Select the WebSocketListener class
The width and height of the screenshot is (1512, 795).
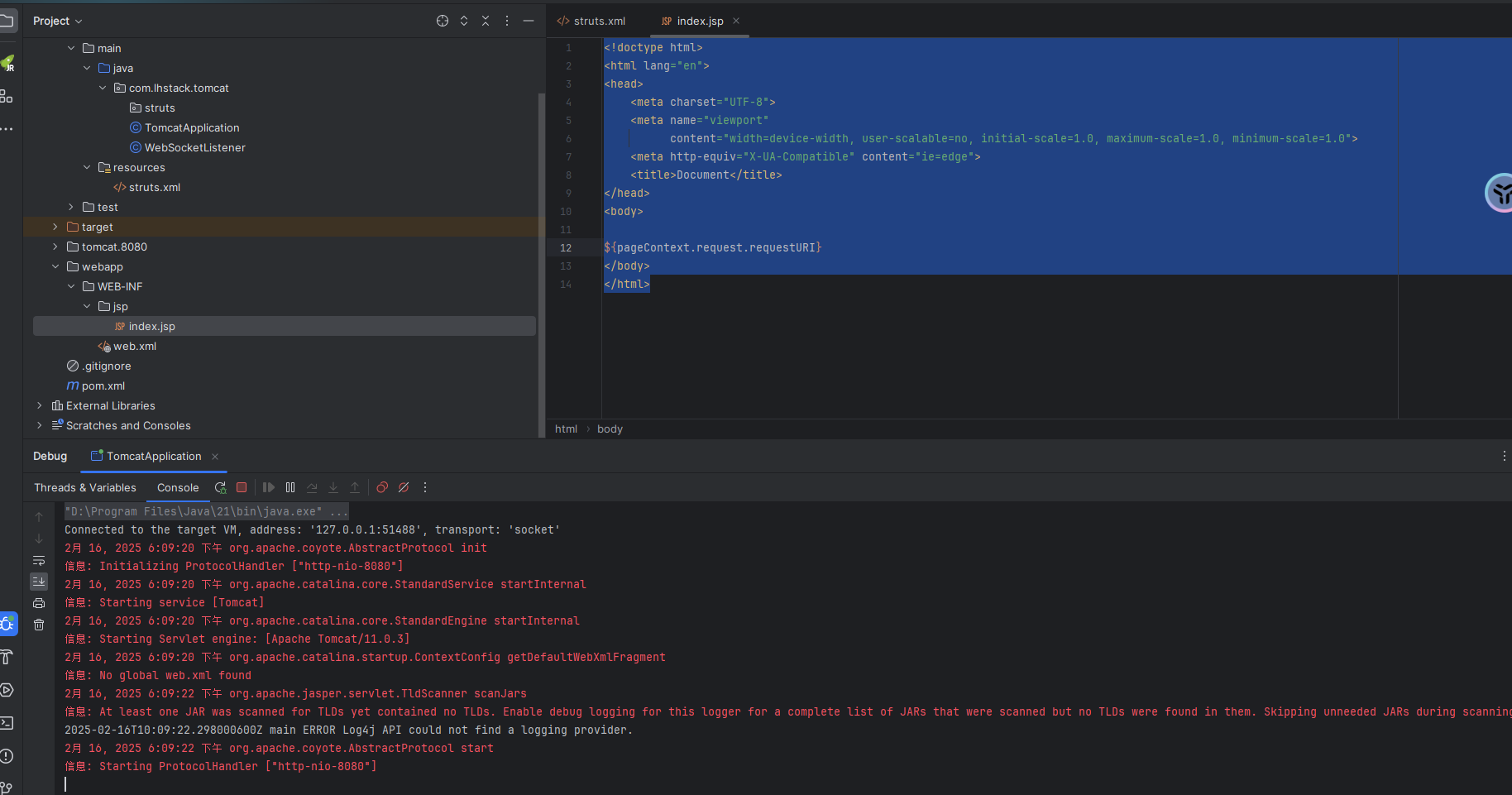[194, 147]
